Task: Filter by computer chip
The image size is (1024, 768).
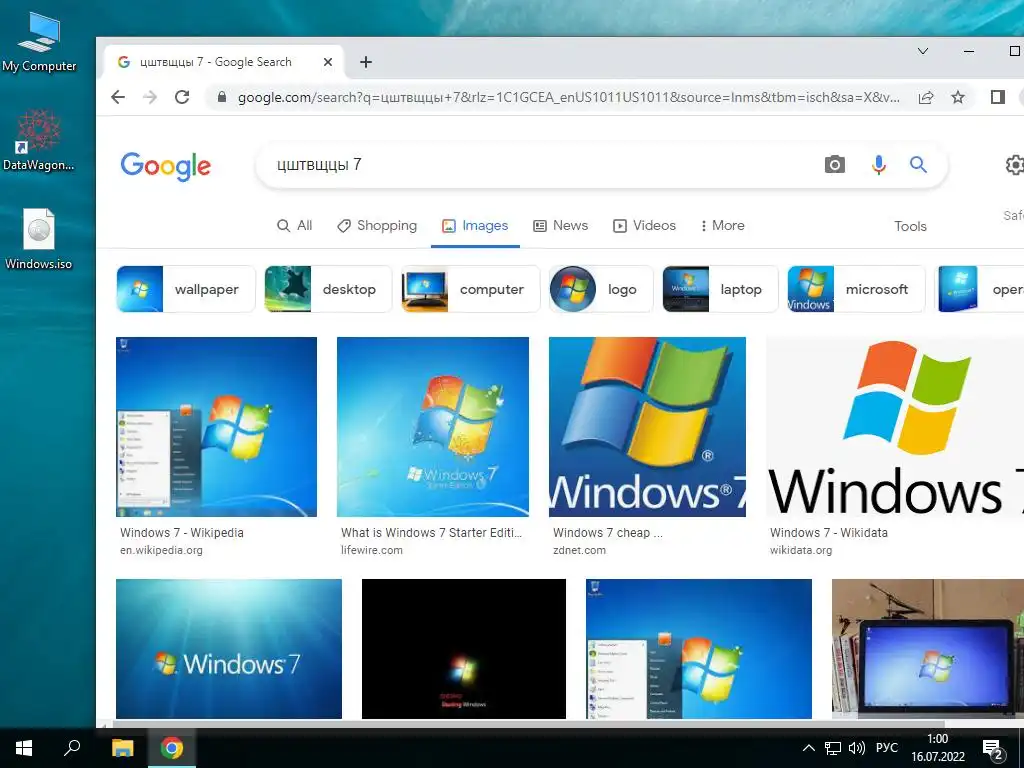Action: click(470, 289)
